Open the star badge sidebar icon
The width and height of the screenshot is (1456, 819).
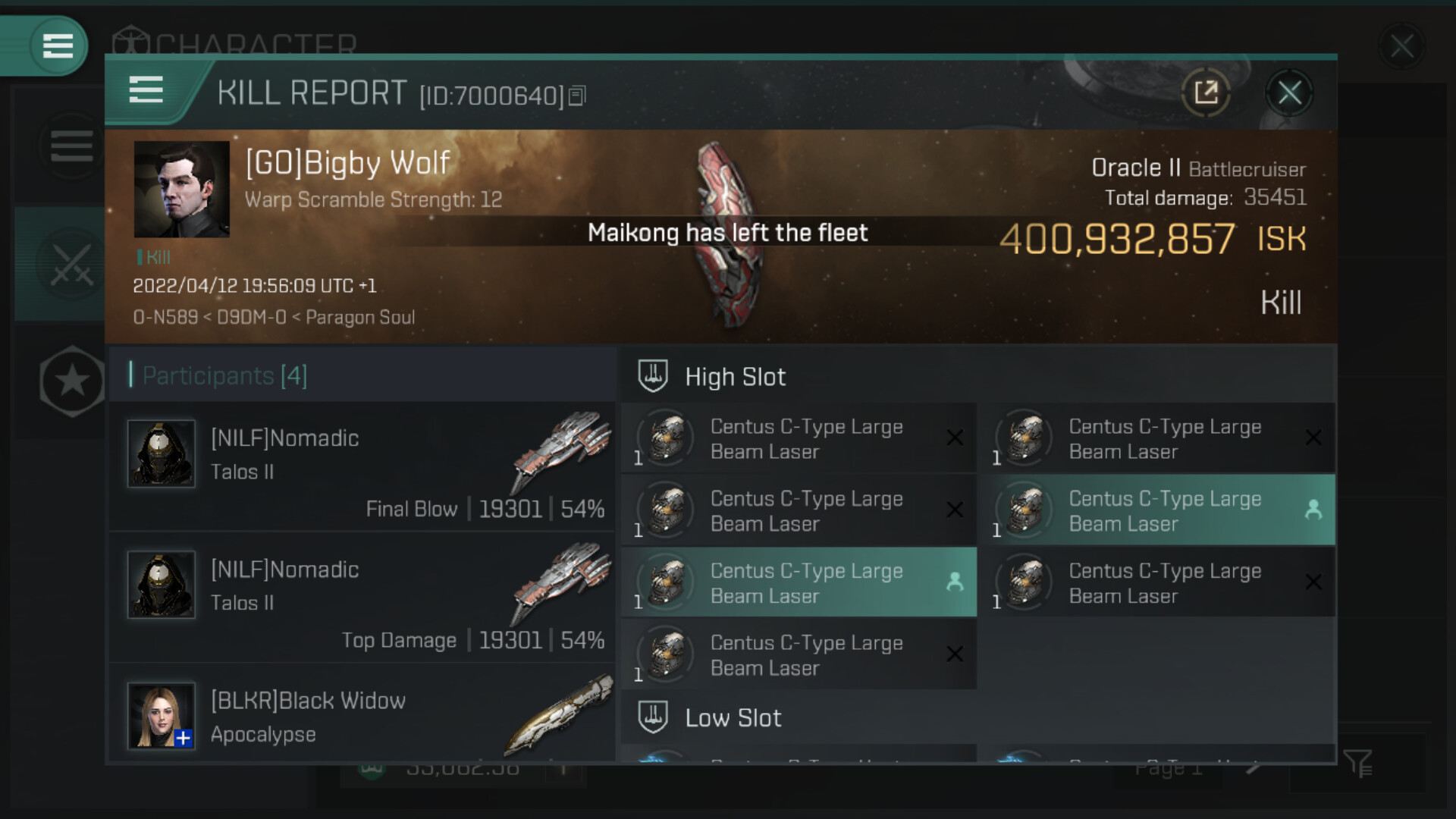(x=72, y=381)
